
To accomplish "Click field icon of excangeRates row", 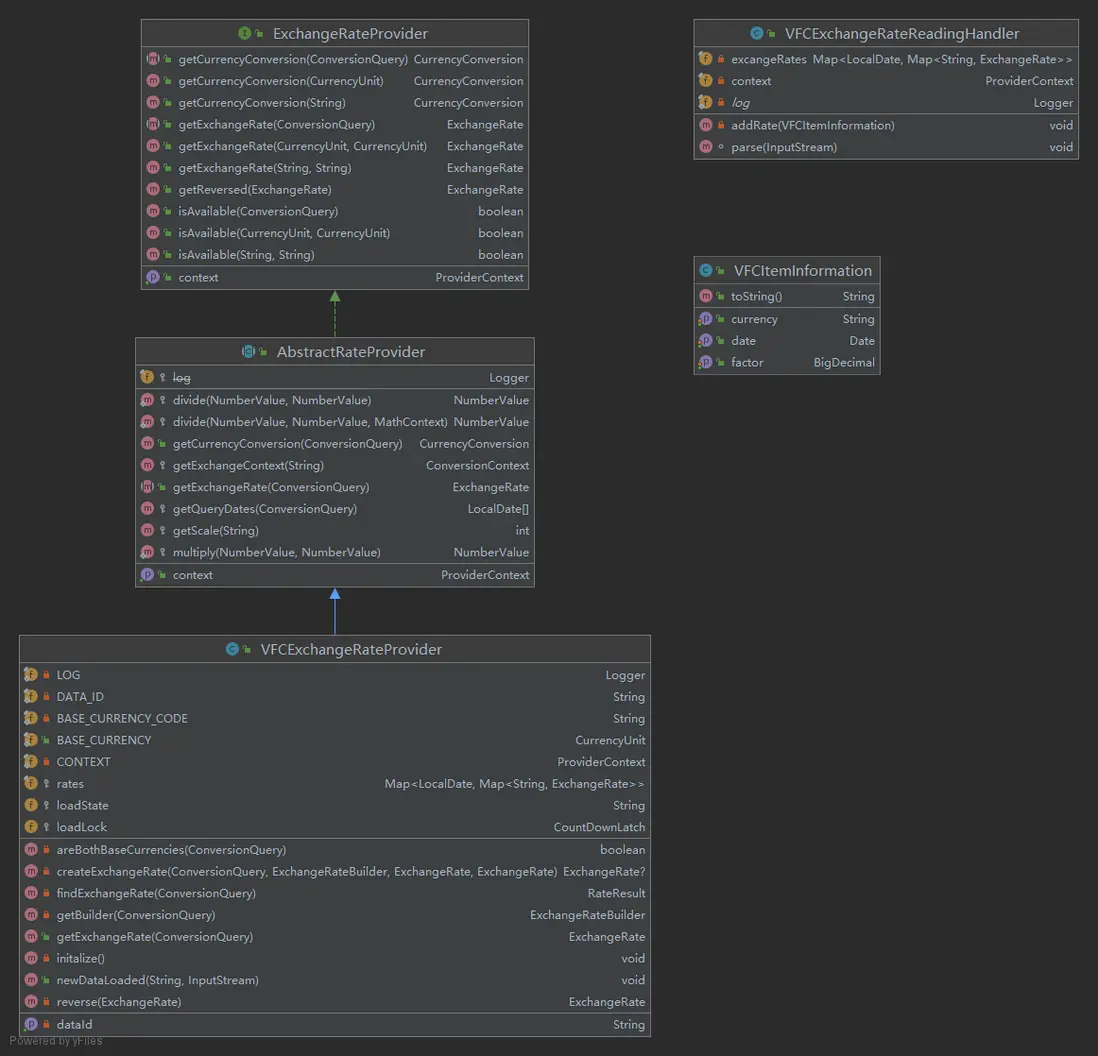I will coord(706,59).
